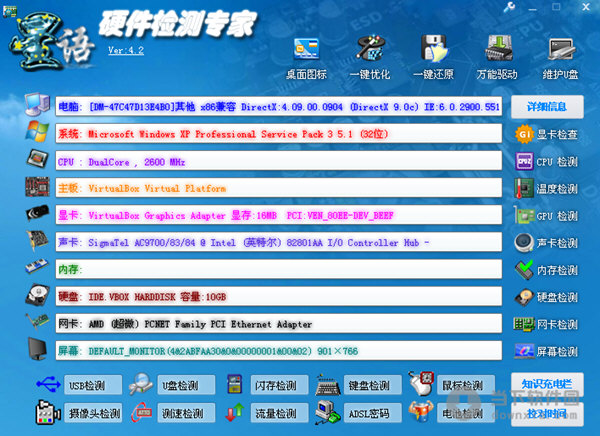The width and height of the screenshot is (600, 436).
Task: Click the magnifier U盘 detection icon
Action: coord(141,384)
